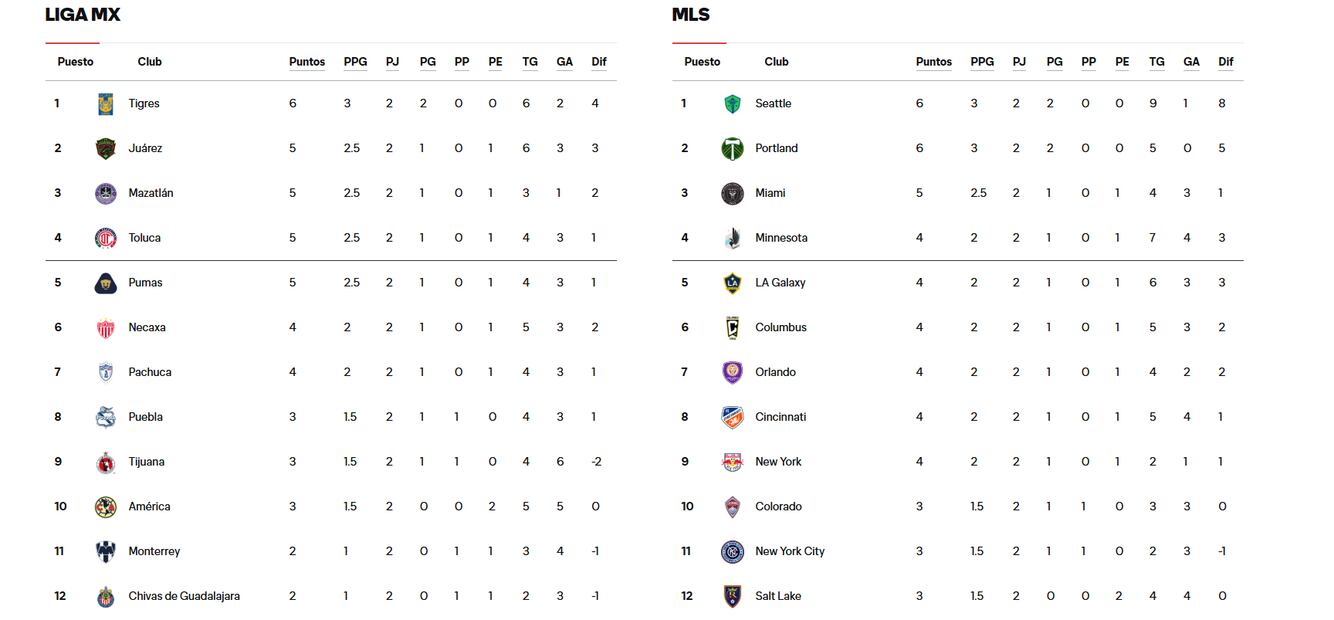Click the Orlando team logo
1334x620 pixels.
pos(732,372)
